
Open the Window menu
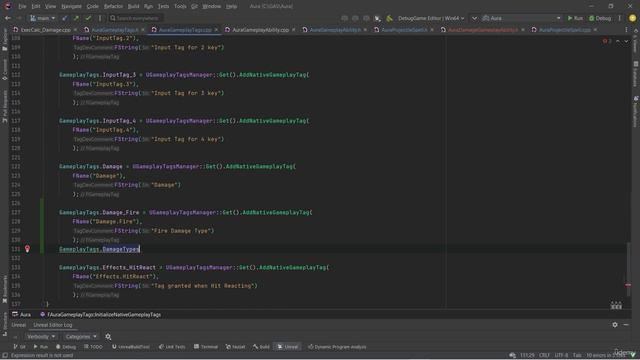point(211,7)
